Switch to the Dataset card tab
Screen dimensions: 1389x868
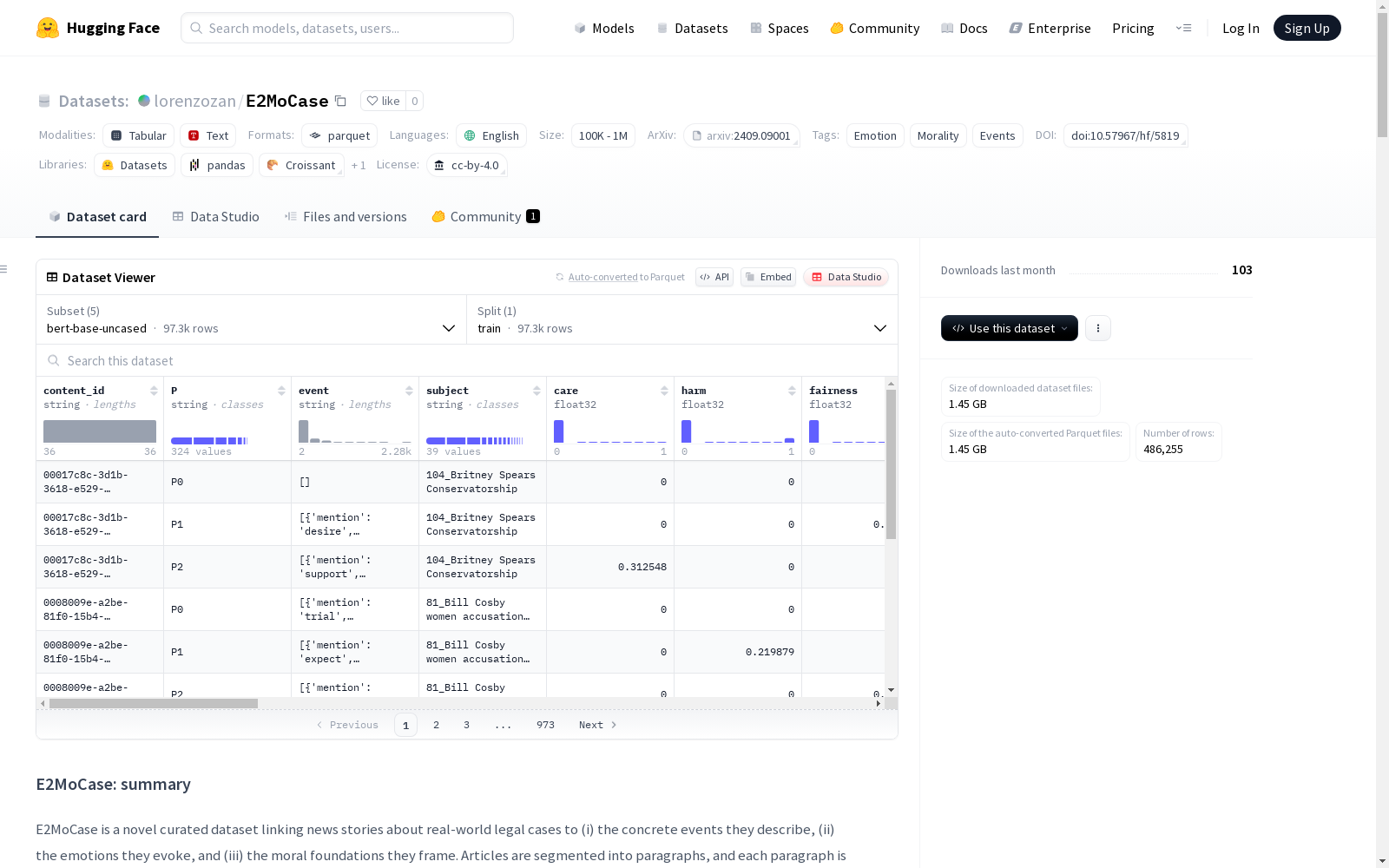point(97,217)
